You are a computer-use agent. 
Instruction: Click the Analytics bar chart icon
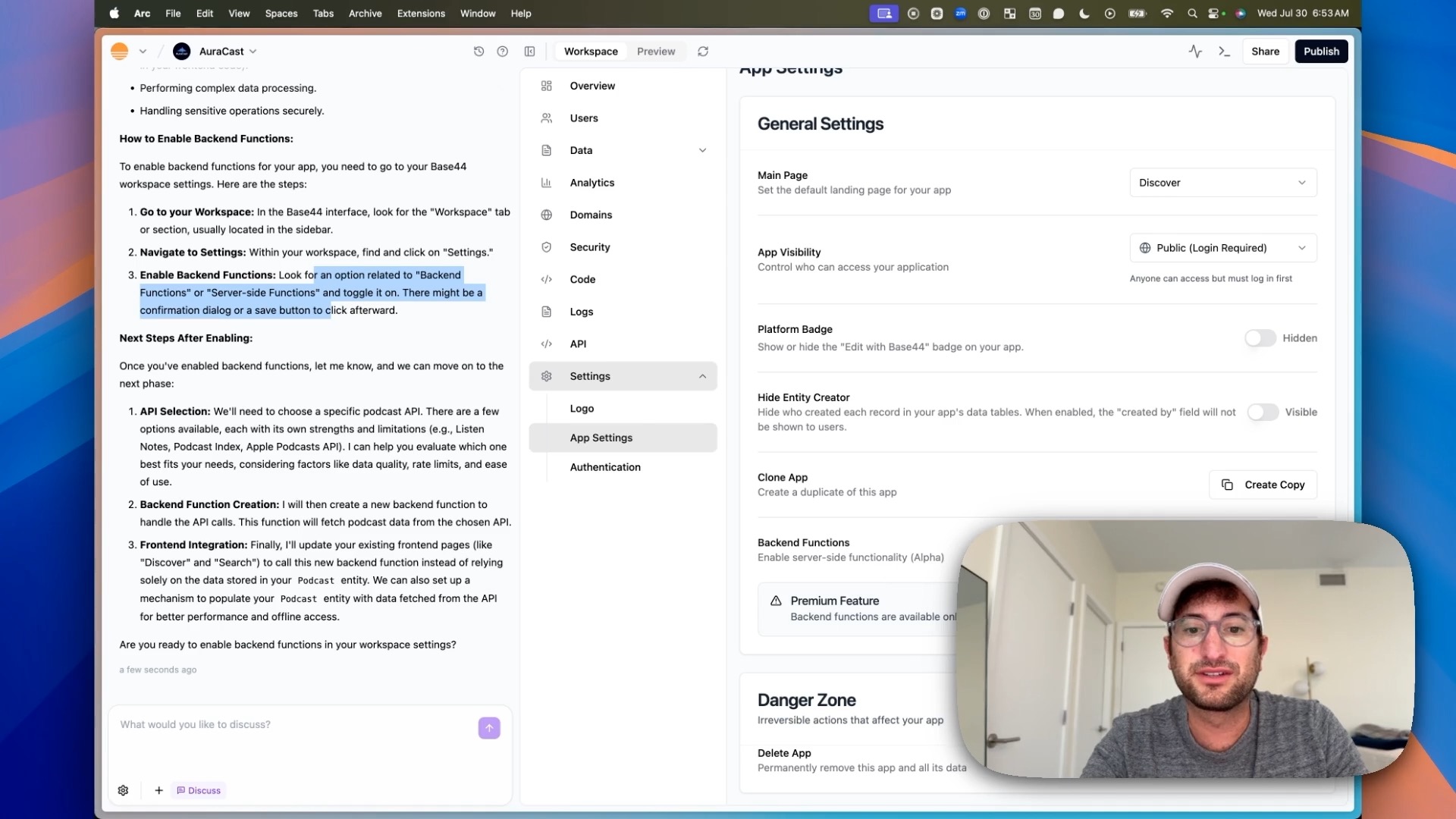(x=546, y=183)
